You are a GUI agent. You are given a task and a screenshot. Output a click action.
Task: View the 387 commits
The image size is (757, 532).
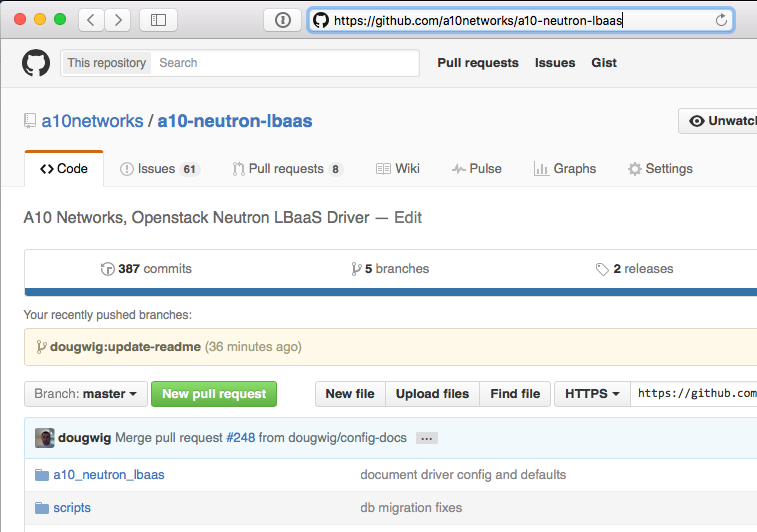[146, 268]
